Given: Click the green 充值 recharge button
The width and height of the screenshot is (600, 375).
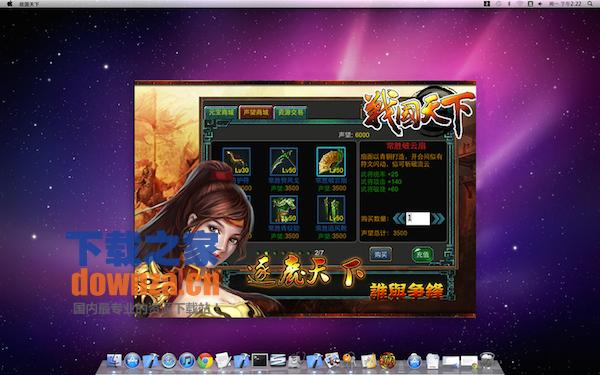Looking at the screenshot, I should tap(422, 254).
